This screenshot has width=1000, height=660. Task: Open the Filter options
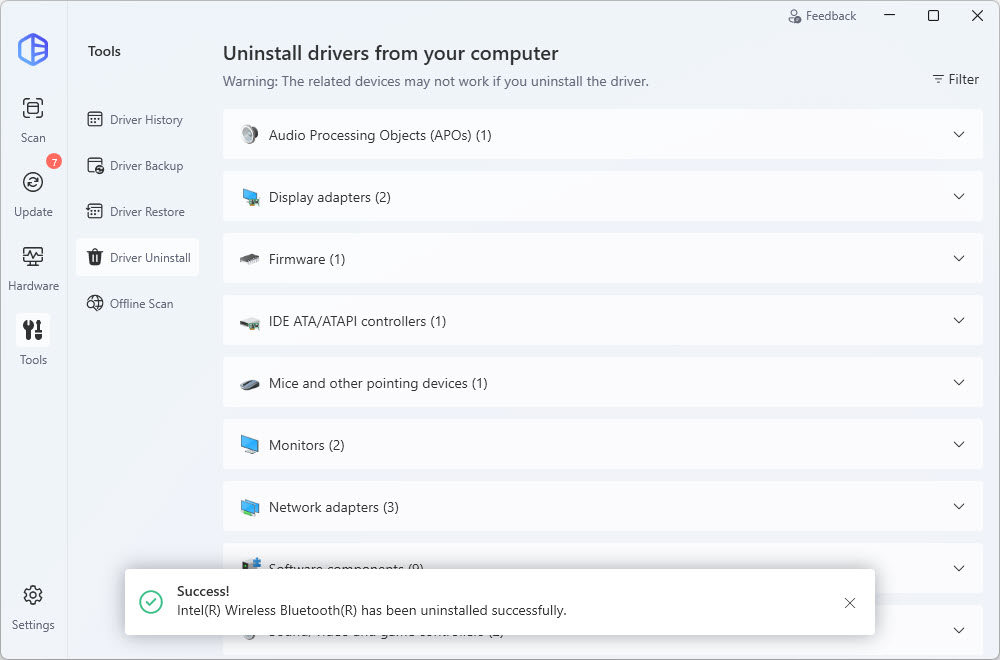(x=955, y=79)
